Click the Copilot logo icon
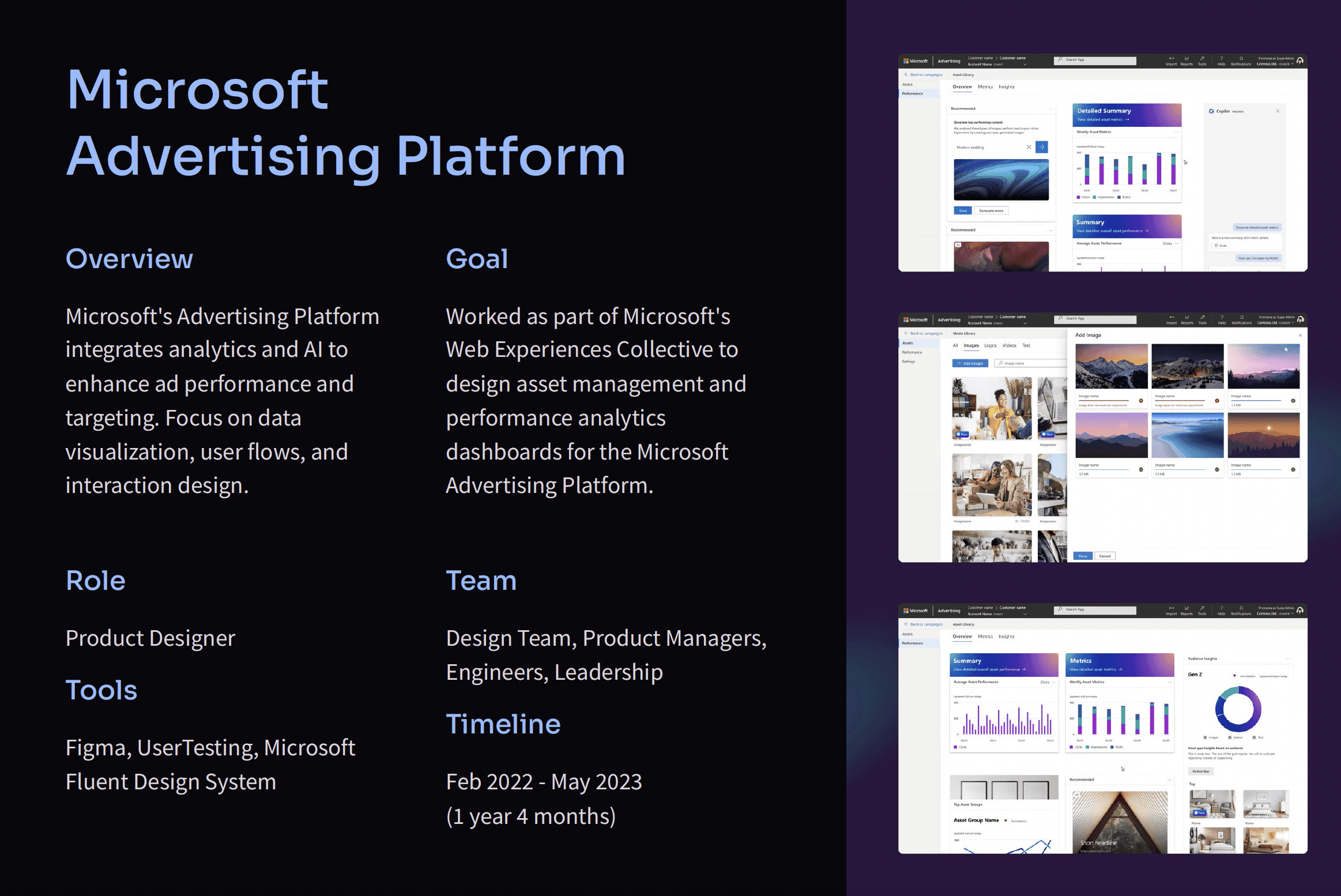This screenshot has width=1341, height=896. [1211, 111]
